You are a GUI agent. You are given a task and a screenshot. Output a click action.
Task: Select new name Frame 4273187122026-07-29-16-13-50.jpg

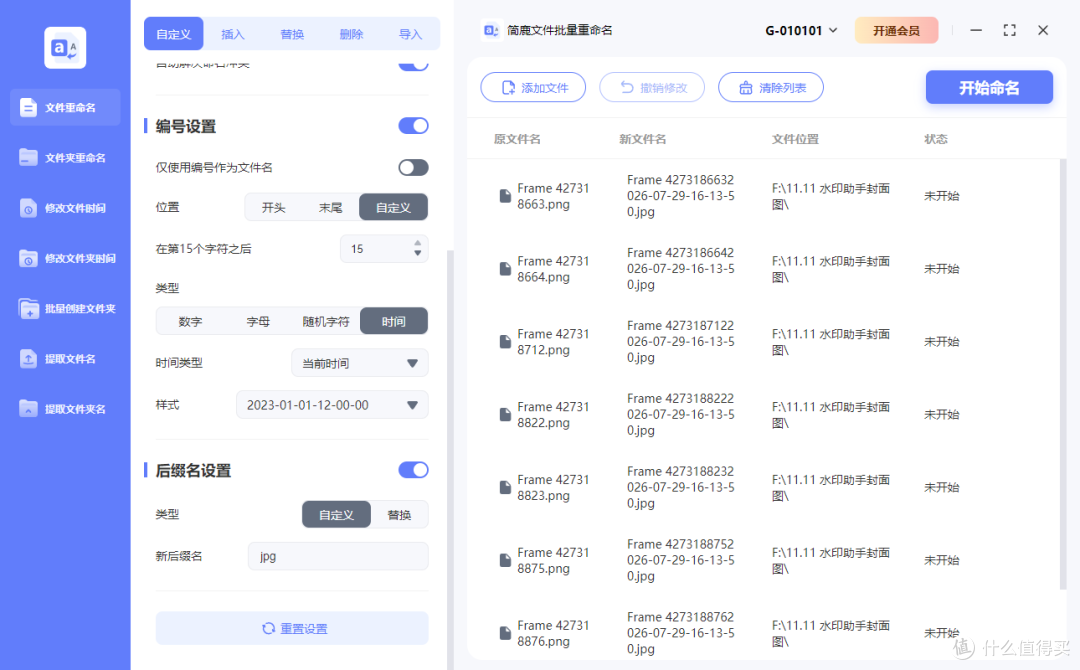[681, 342]
